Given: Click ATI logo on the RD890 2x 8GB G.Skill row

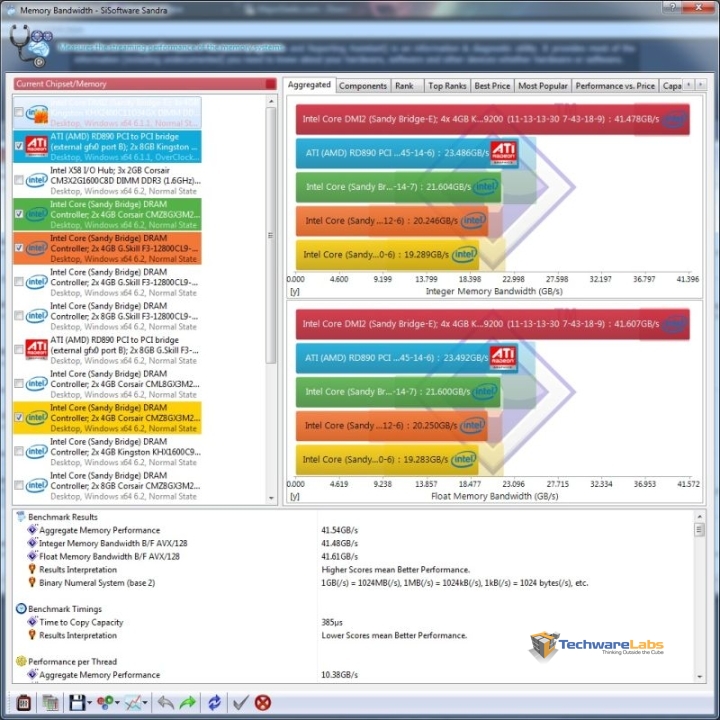Looking at the screenshot, I should click(x=37, y=349).
